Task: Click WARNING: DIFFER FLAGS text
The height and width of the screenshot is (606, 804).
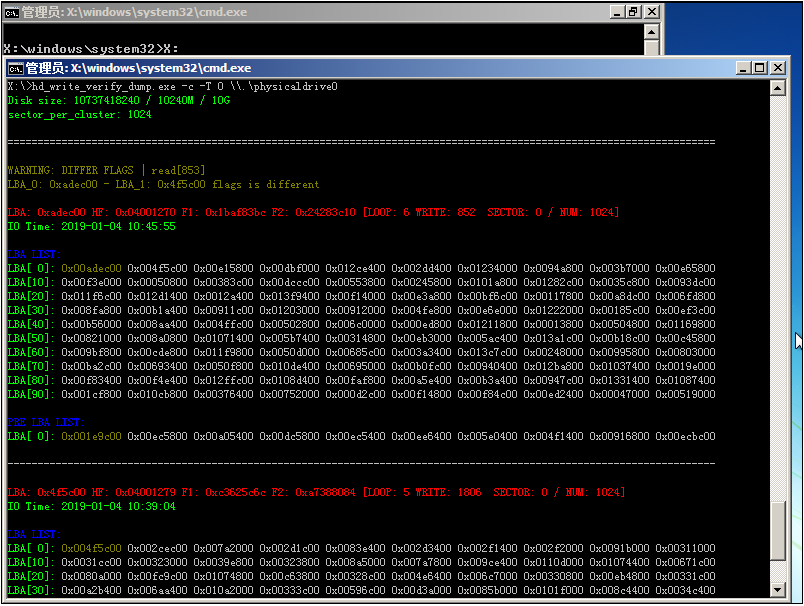Action: tap(71, 170)
